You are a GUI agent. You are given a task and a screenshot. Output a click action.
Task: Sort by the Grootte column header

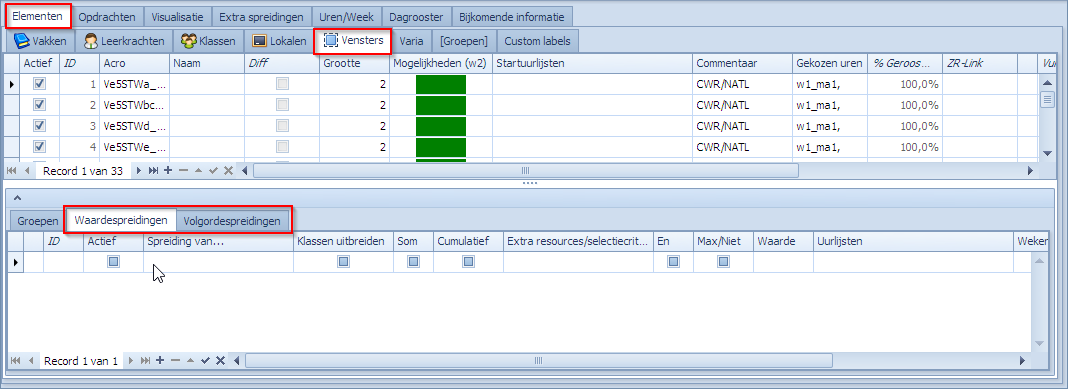pyautogui.click(x=354, y=63)
